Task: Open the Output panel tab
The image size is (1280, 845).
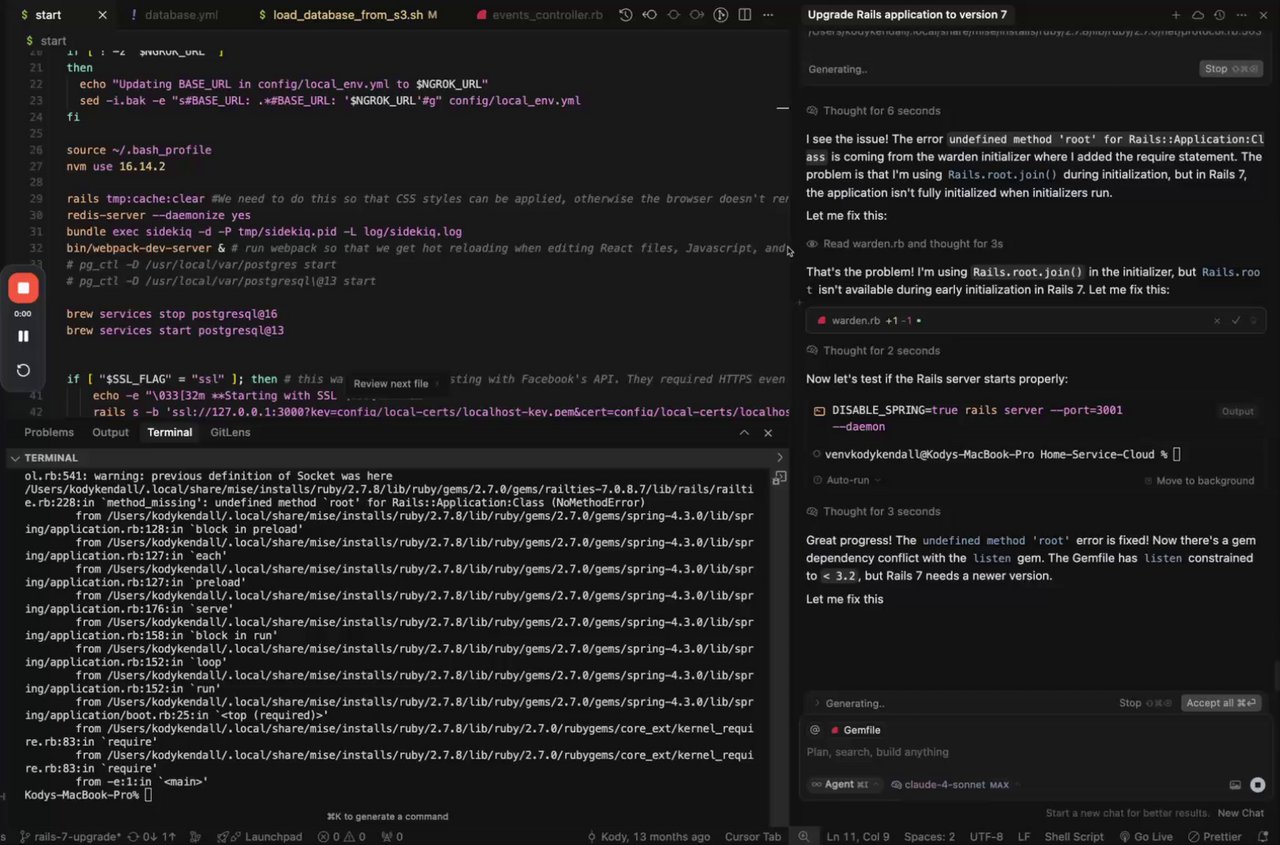Action: (x=110, y=432)
